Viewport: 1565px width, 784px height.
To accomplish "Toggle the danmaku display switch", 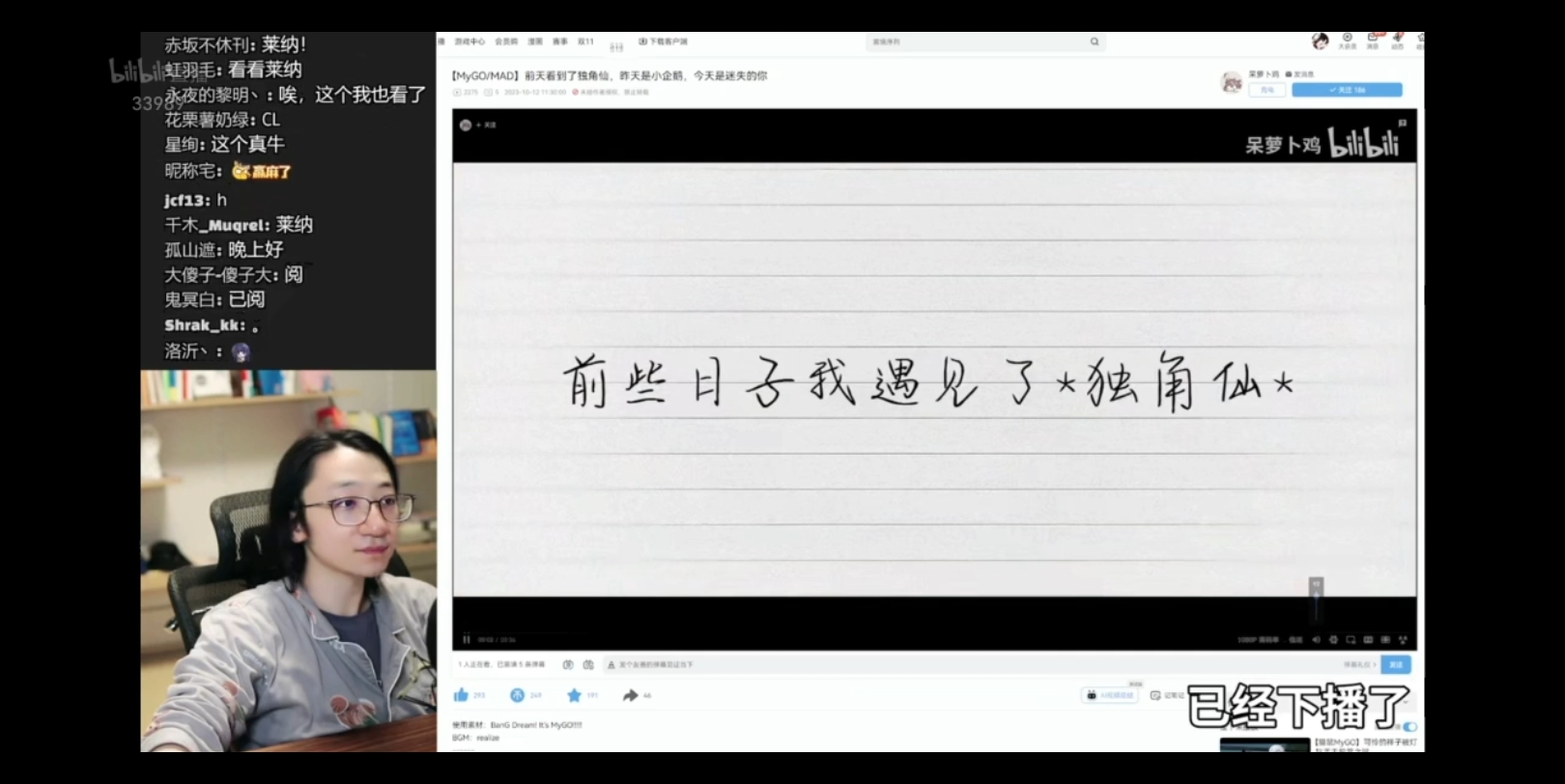I will coord(568,665).
